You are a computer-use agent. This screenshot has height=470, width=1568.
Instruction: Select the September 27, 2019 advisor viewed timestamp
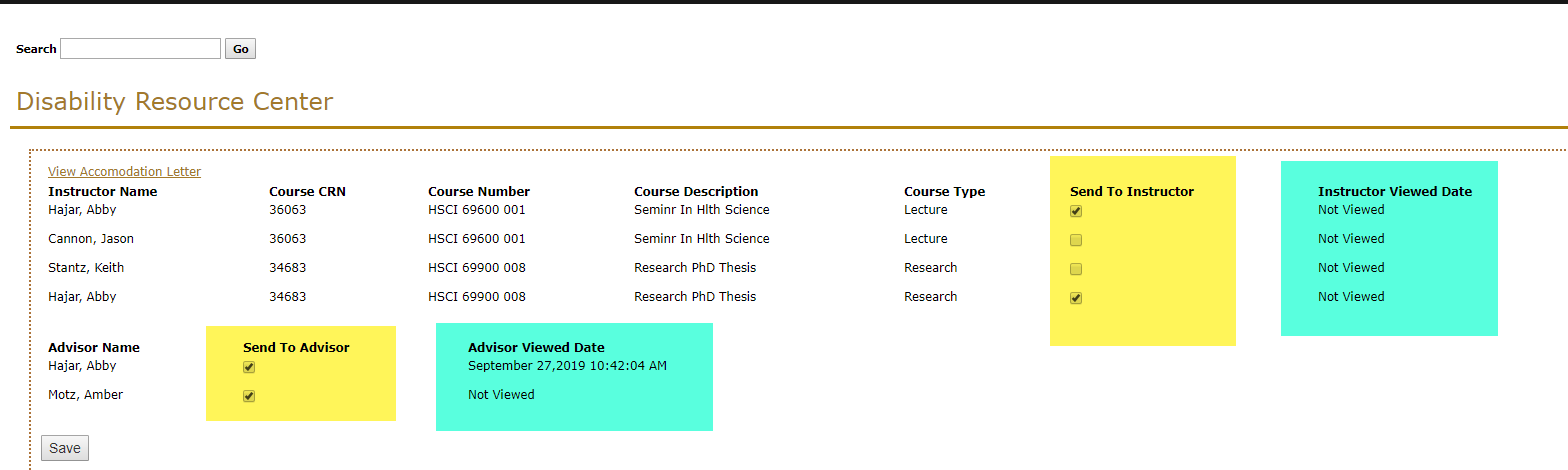pyautogui.click(x=567, y=366)
